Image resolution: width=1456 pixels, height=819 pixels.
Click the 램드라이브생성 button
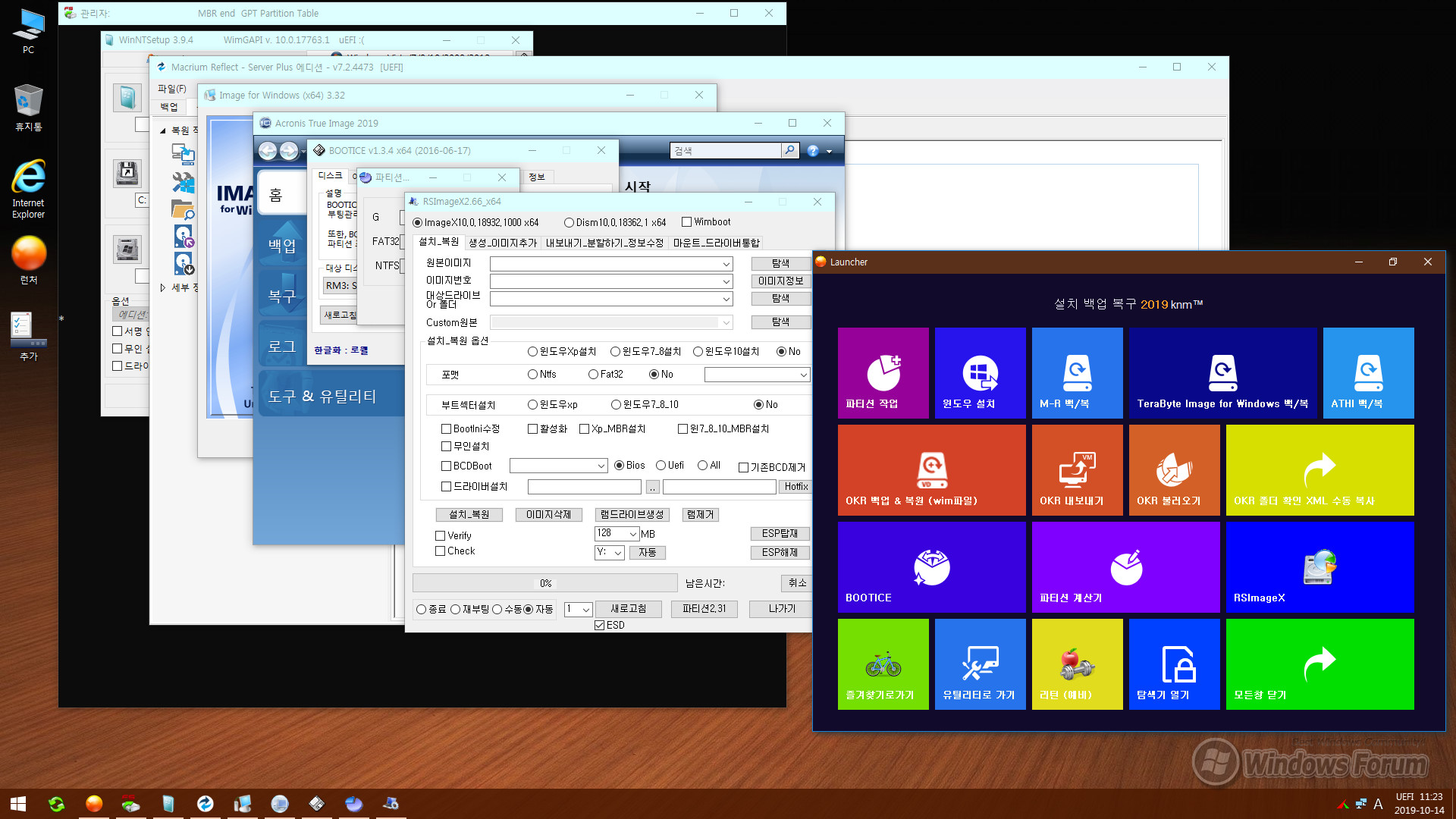pos(632,514)
